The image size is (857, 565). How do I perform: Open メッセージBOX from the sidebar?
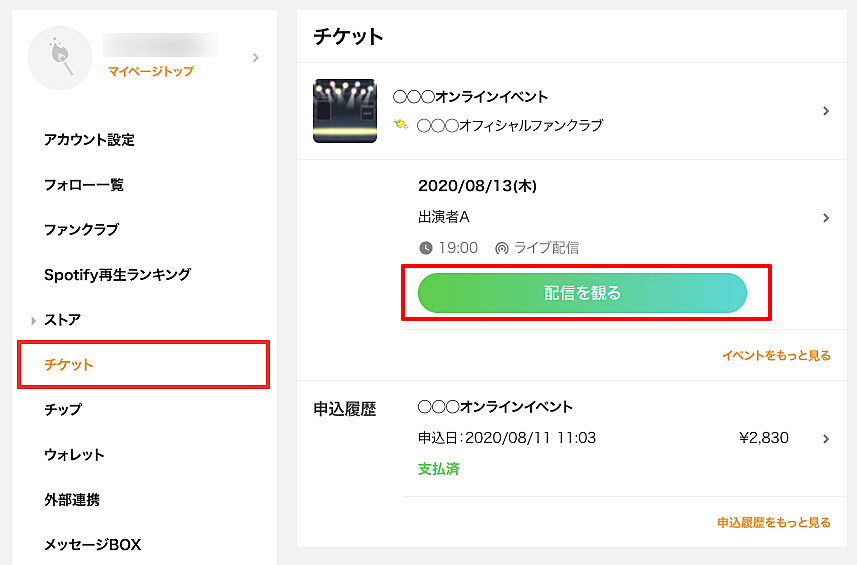[x=92, y=544]
